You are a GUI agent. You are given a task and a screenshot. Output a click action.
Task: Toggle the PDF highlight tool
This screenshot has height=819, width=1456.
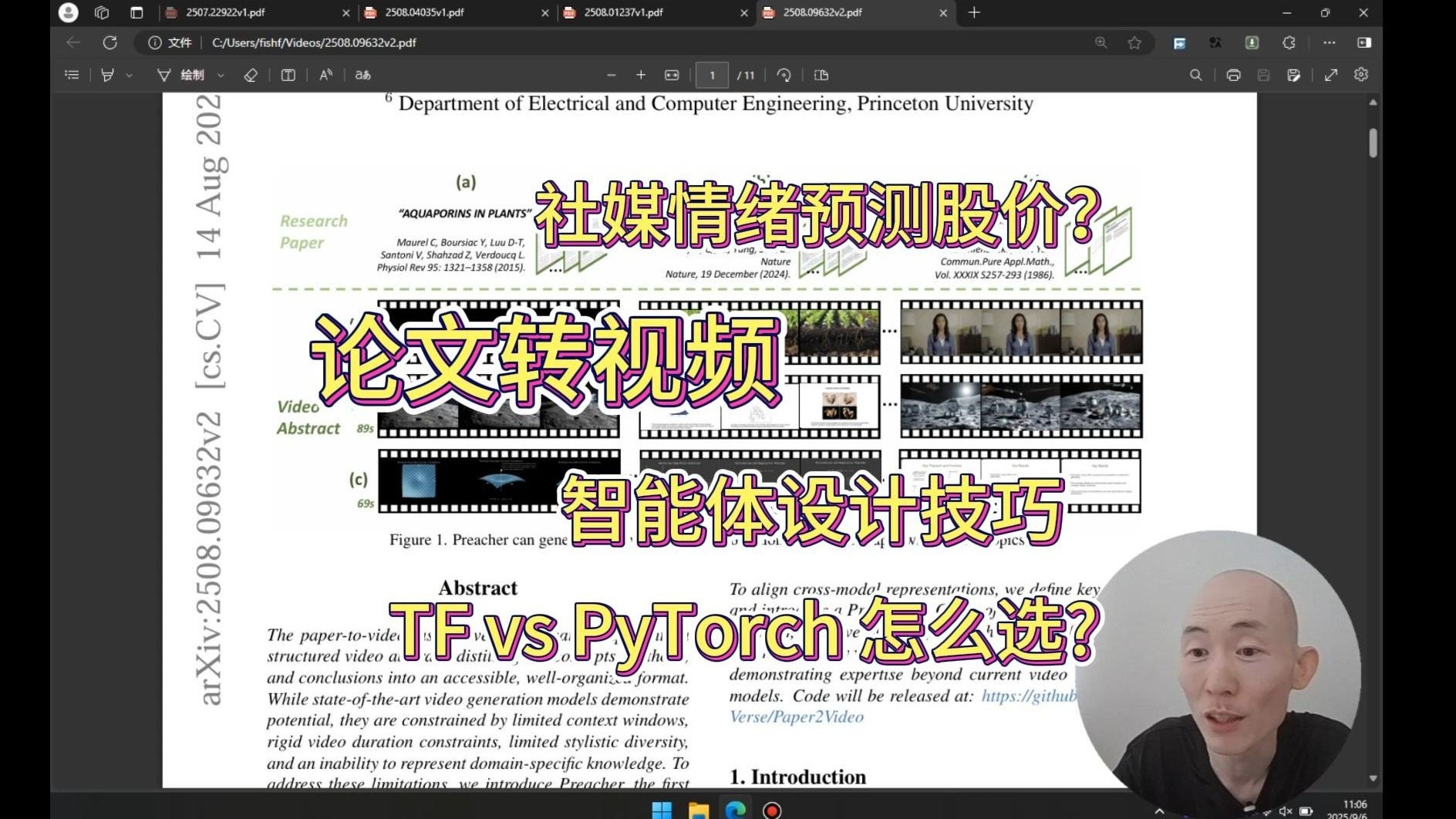(107, 75)
